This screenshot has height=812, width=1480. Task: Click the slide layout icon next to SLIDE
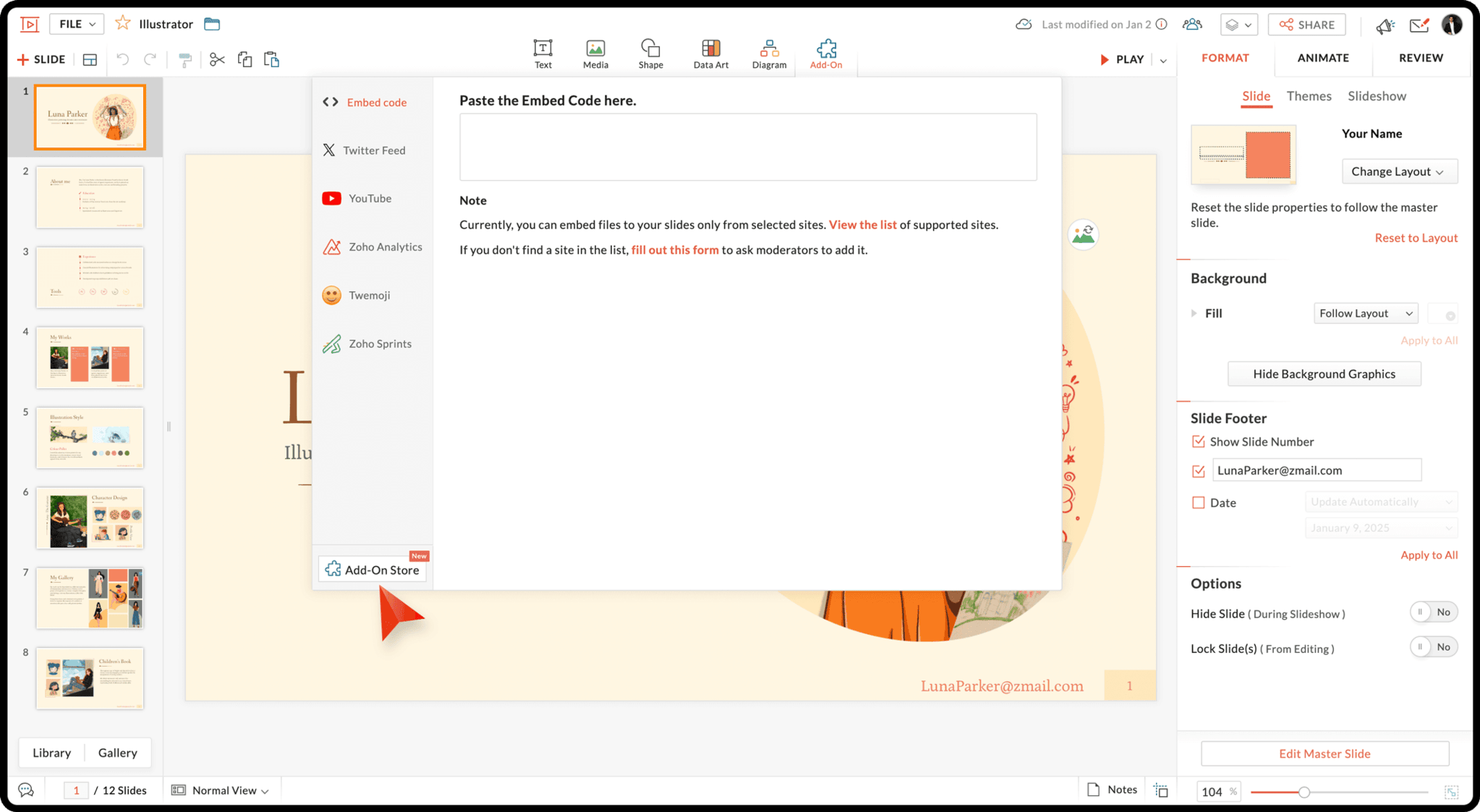pyautogui.click(x=90, y=59)
